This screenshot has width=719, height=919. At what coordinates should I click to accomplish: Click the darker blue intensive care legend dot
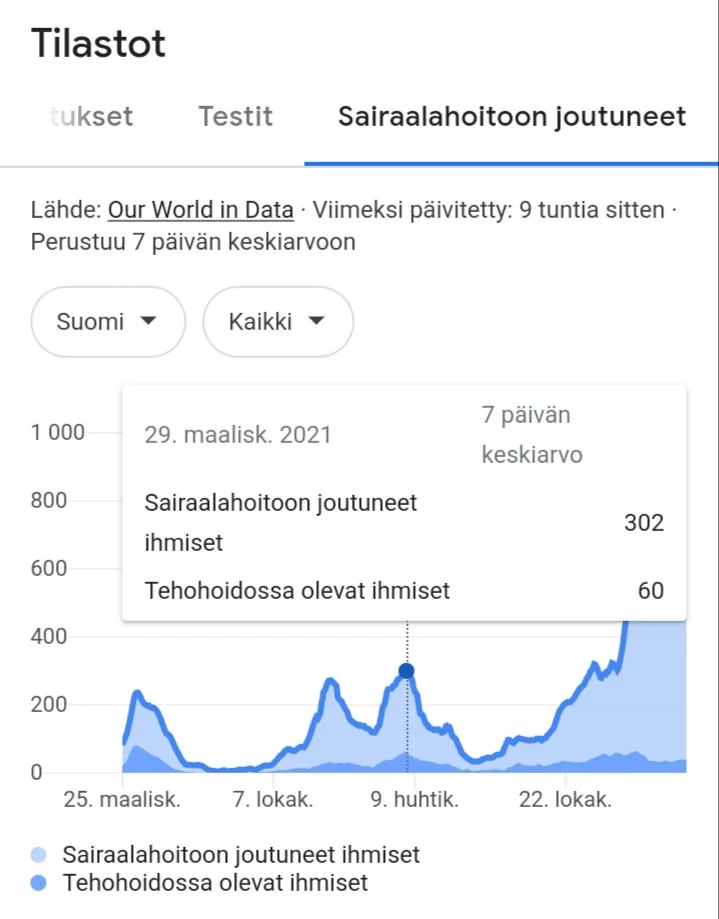(x=39, y=883)
